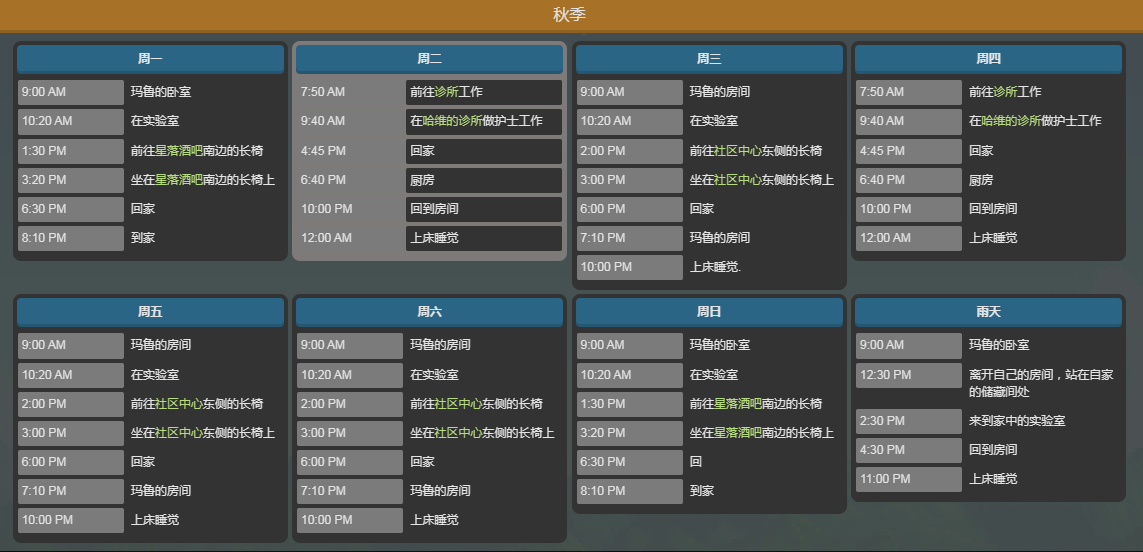This screenshot has width=1143, height=552.
Task: Click 10:00 PM time cell under 周六
Action: pos(350,521)
